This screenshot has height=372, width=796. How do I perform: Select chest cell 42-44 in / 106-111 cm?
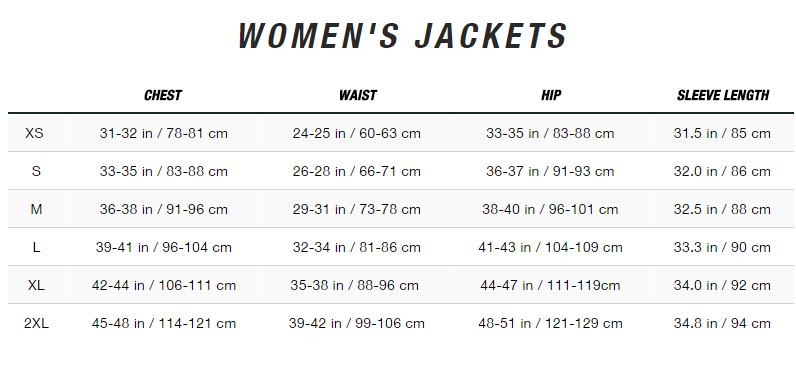tap(163, 286)
